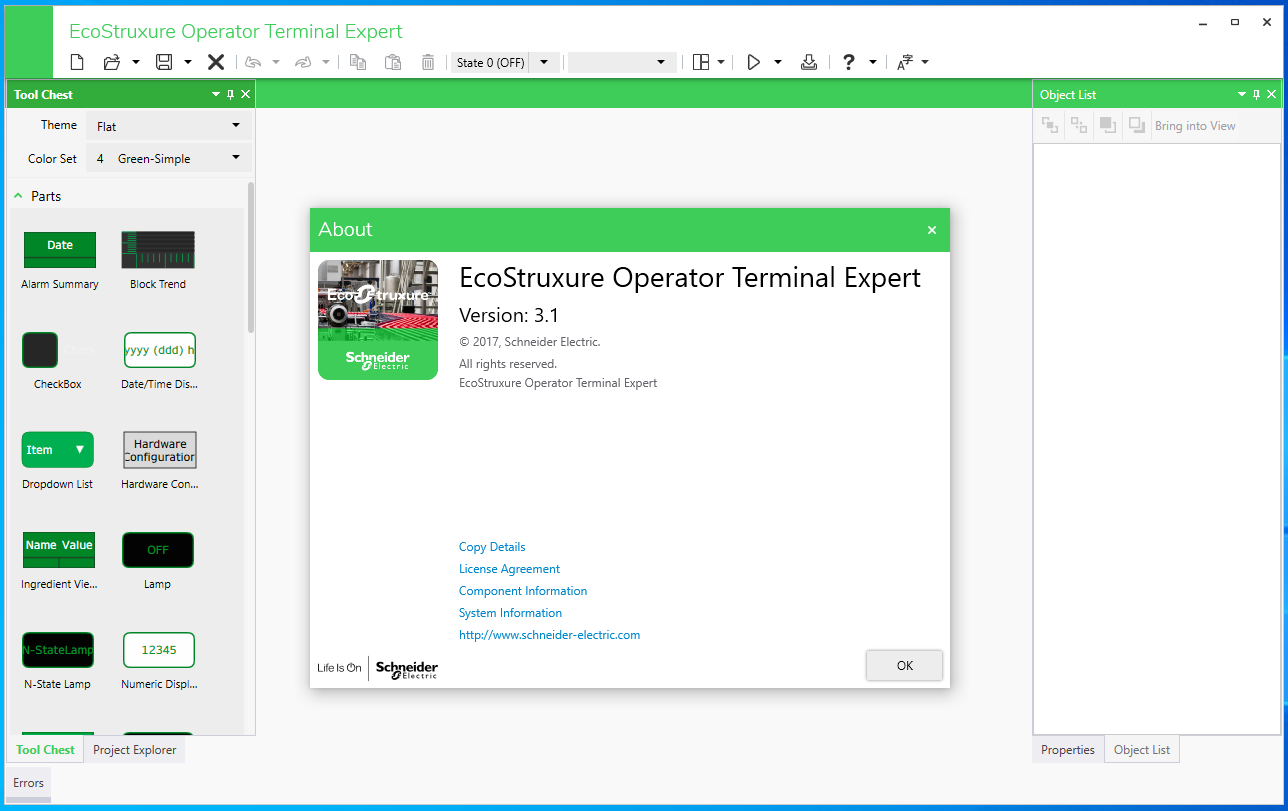Image resolution: width=1288 pixels, height=811 pixels.
Task: Close the About dialog with X
Action: 932,230
